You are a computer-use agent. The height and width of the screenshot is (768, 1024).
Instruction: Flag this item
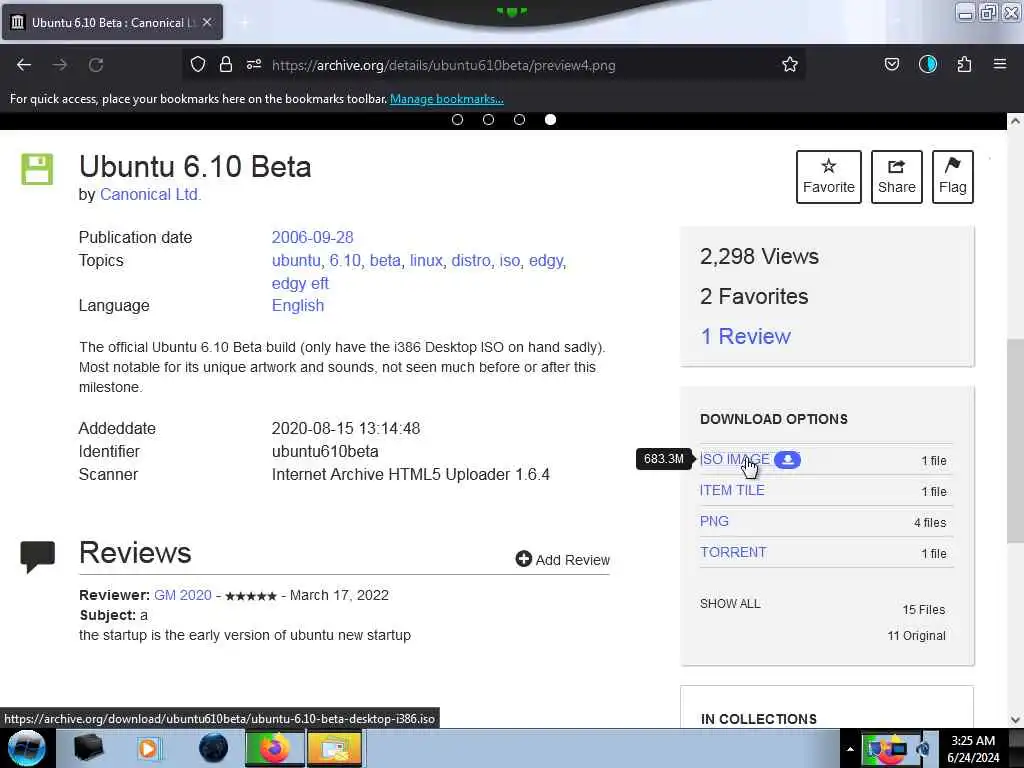coord(952,177)
